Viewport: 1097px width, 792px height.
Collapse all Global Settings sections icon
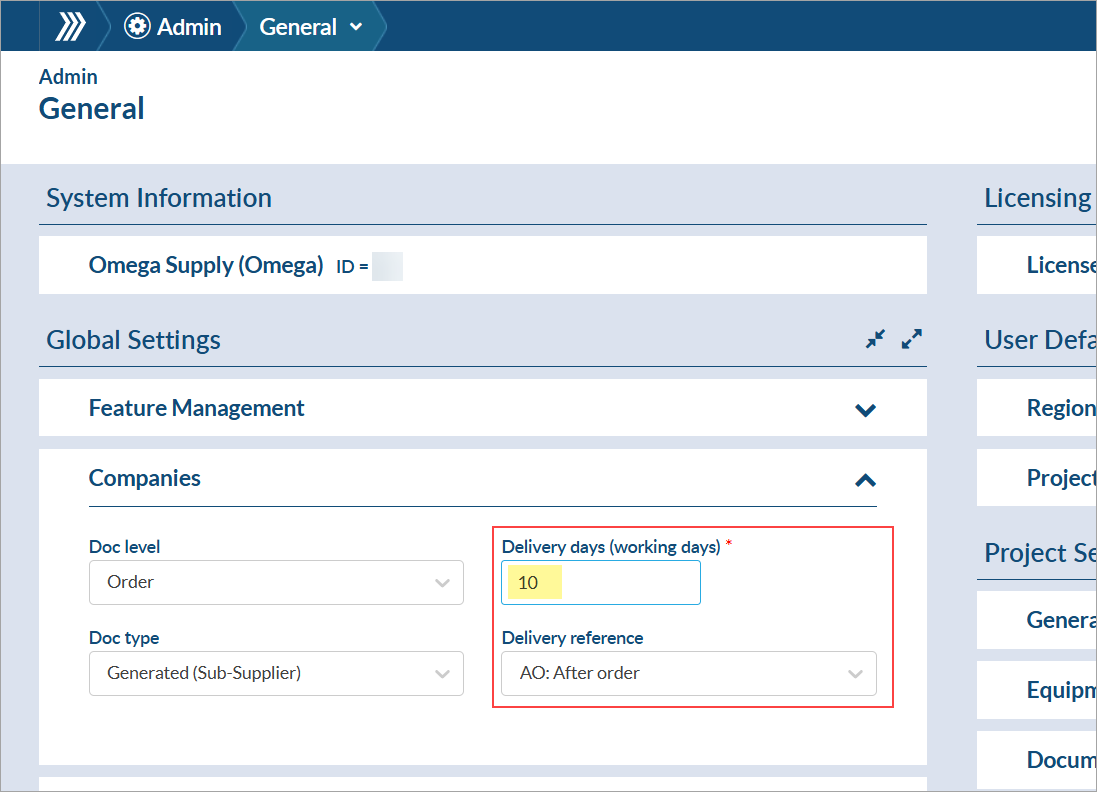pyautogui.click(x=876, y=340)
